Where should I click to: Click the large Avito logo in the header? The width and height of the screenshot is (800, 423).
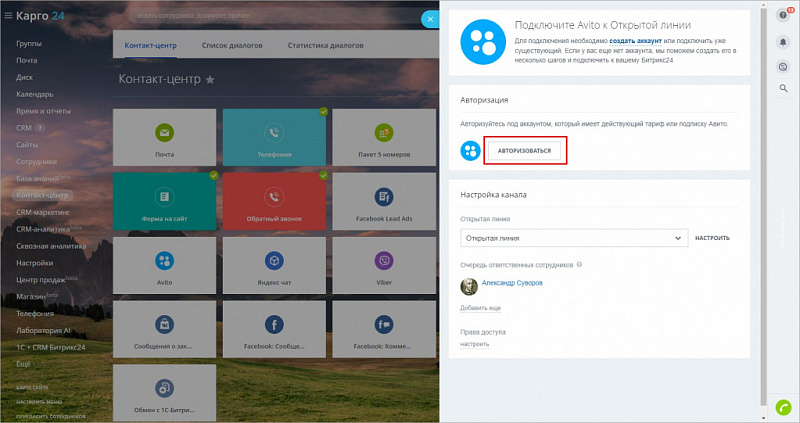483,42
